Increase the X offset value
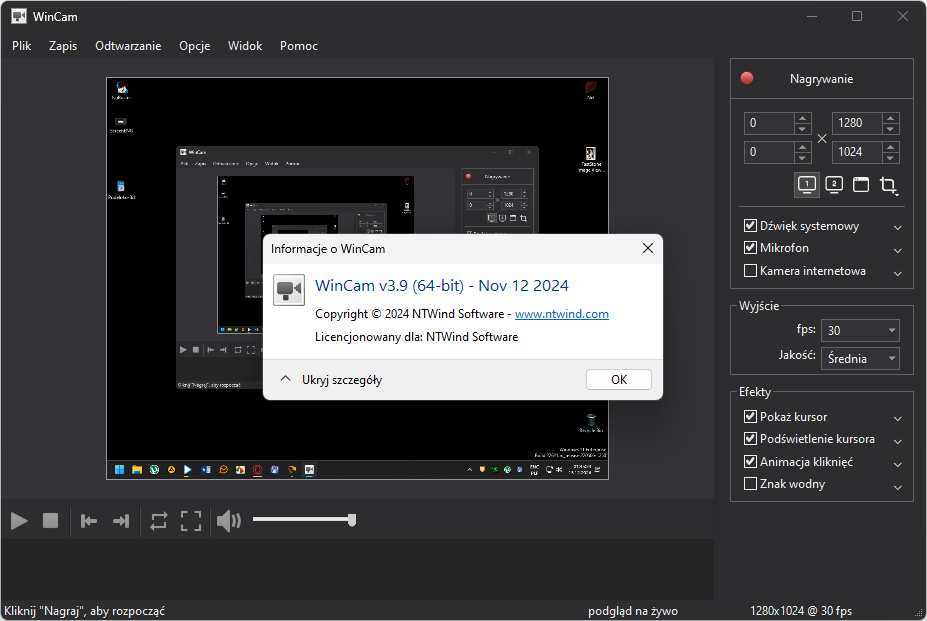 (802, 118)
